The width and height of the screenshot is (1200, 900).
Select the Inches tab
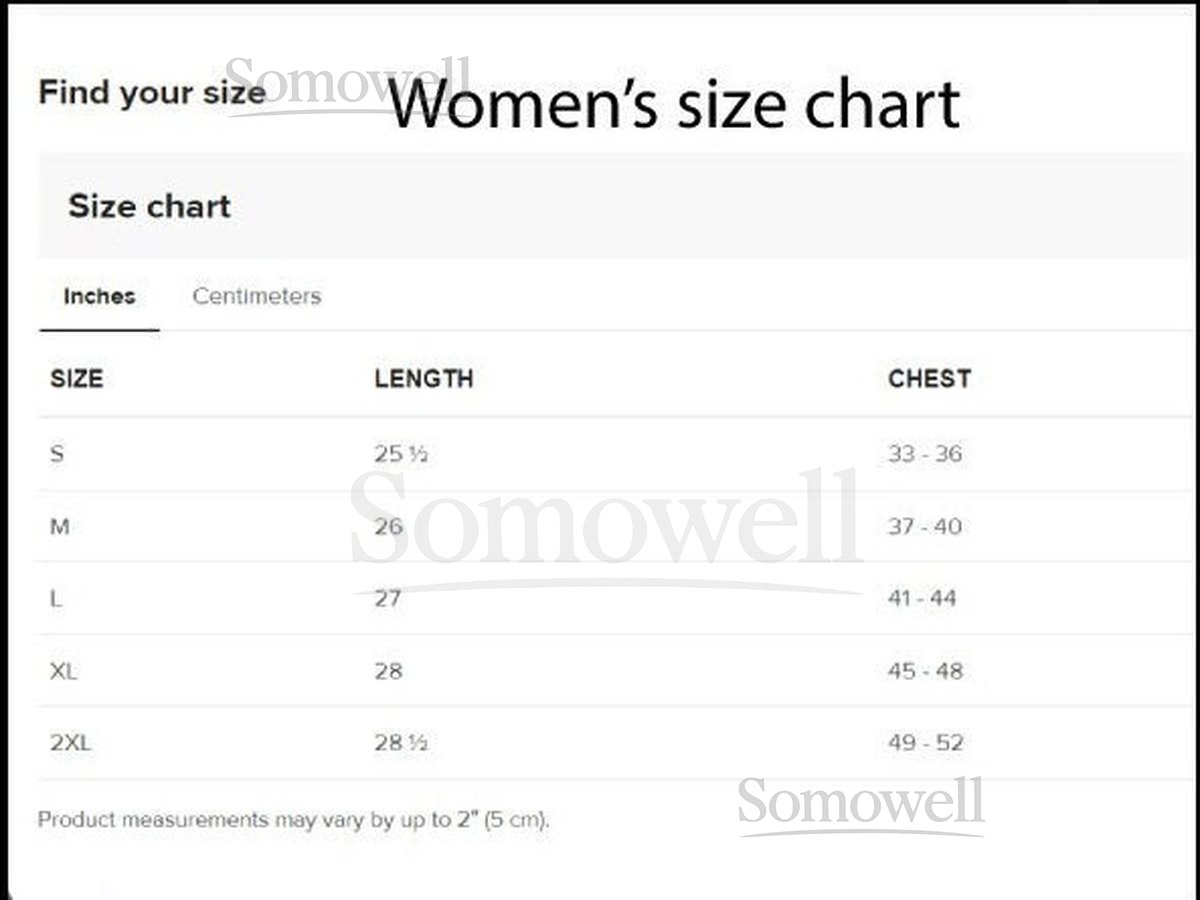click(99, 296)
